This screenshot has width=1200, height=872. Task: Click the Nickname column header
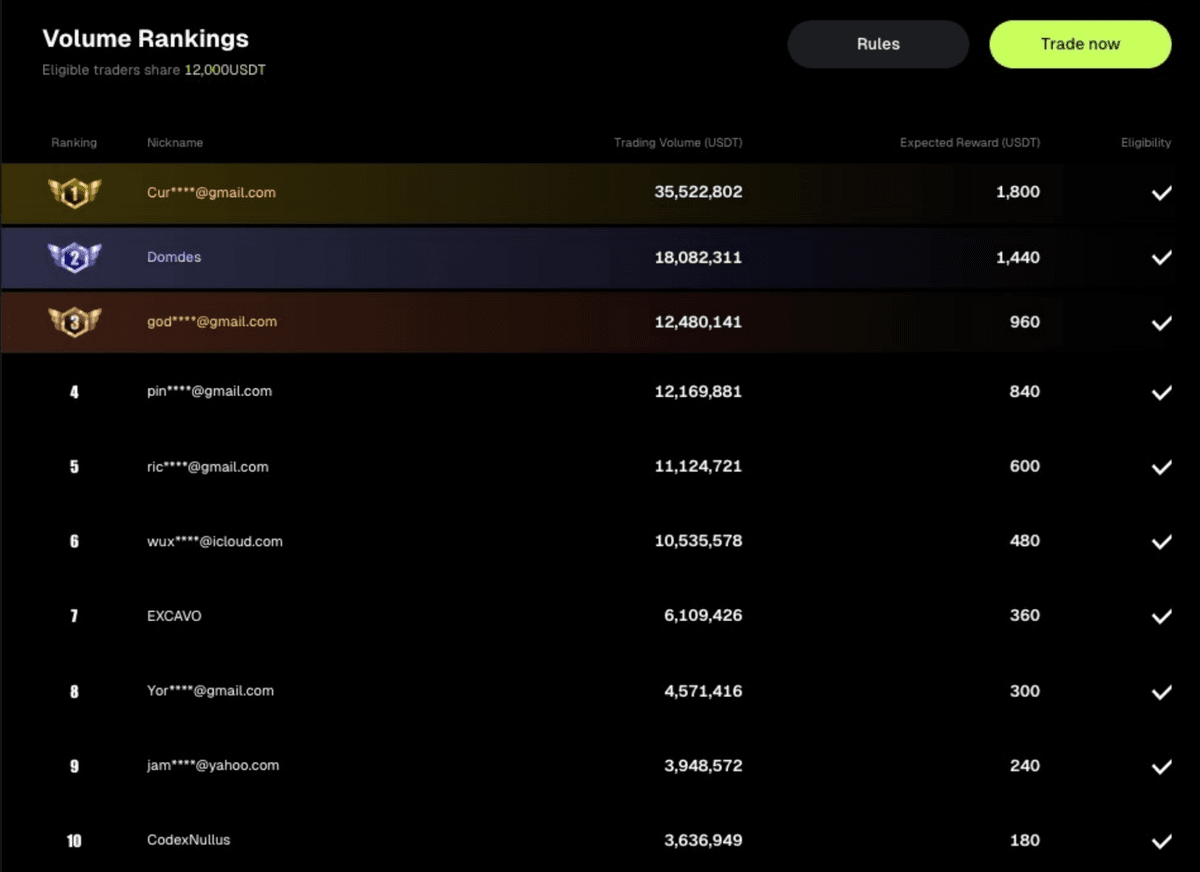click(x=175, y=143)
